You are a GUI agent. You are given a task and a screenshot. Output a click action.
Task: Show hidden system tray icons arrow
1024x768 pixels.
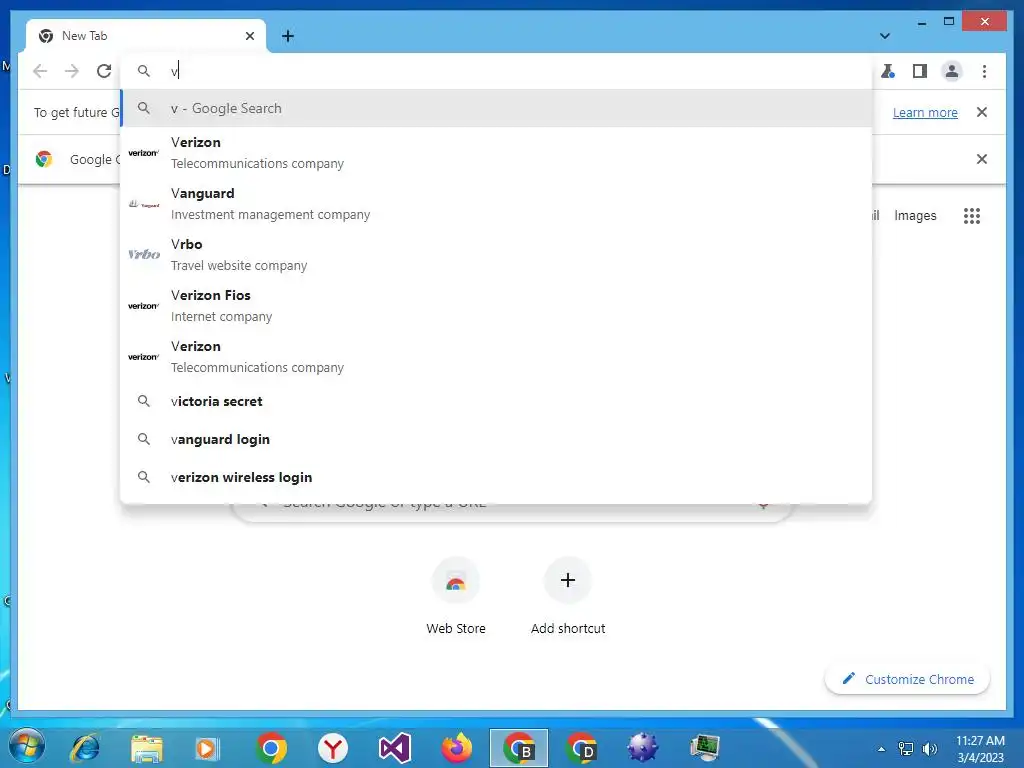882,749
